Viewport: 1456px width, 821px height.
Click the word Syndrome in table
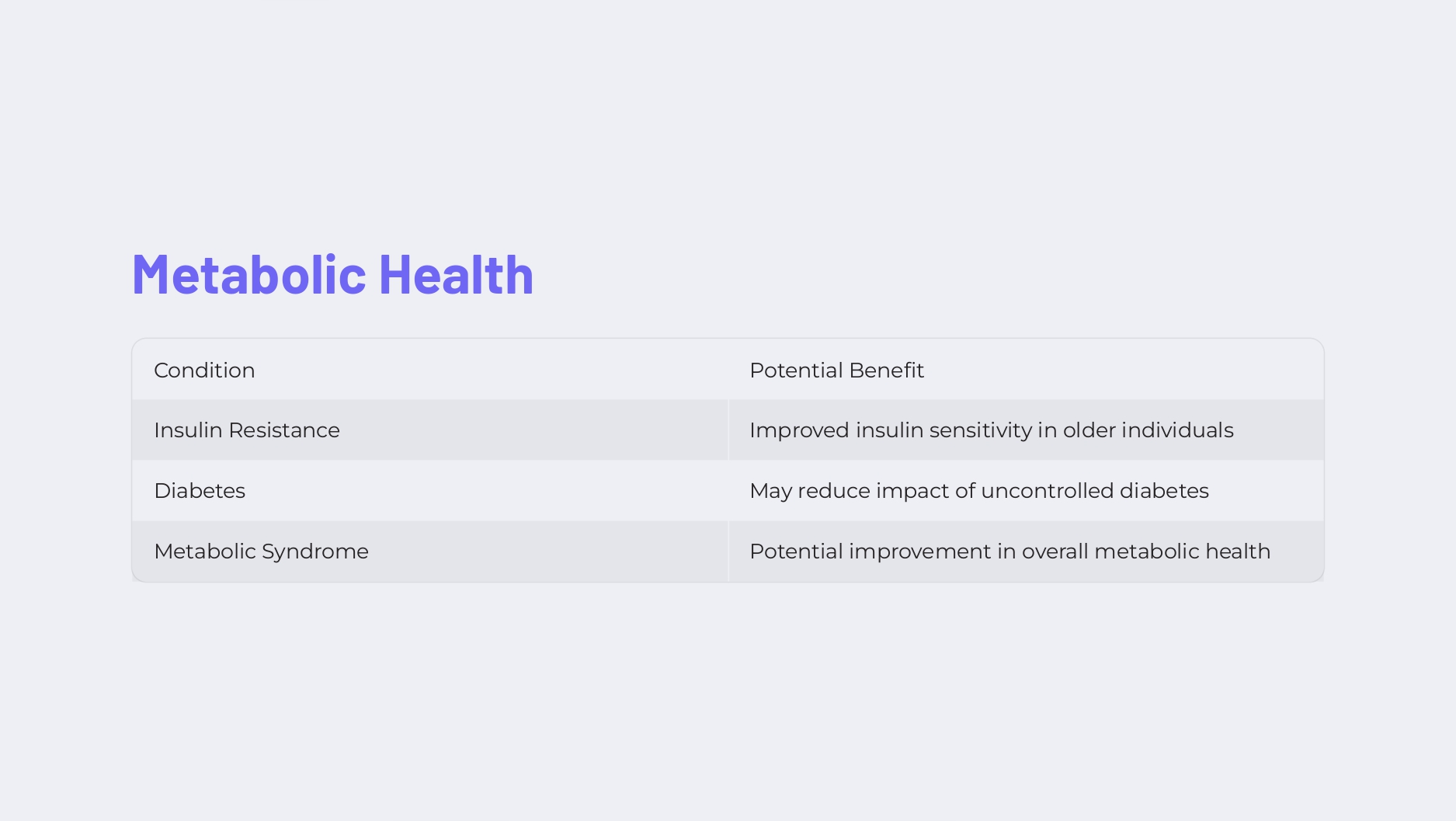pyautogui.click(x=315, y=551)
